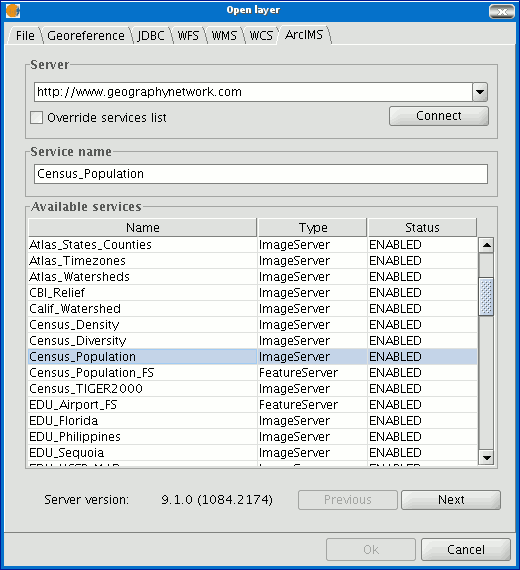The width and height of the screenshot is (520, 570).
Task: Click the Next button
Action: click(x=451, y=500)
